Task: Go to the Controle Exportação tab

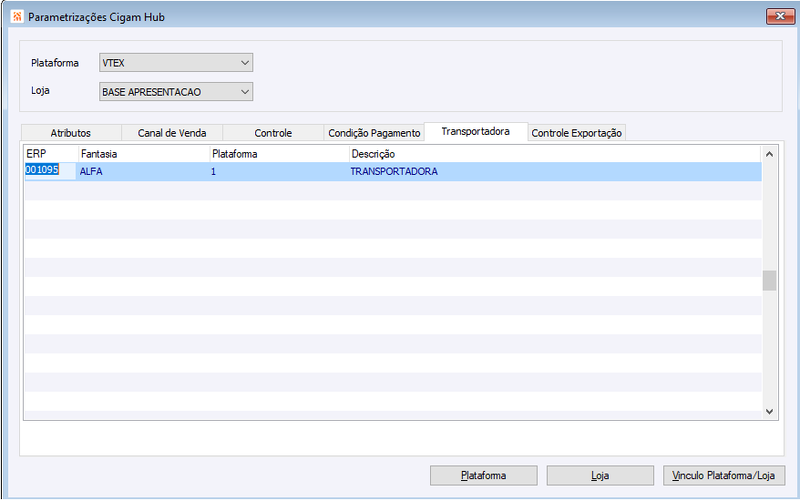Action: coord(577,133)
